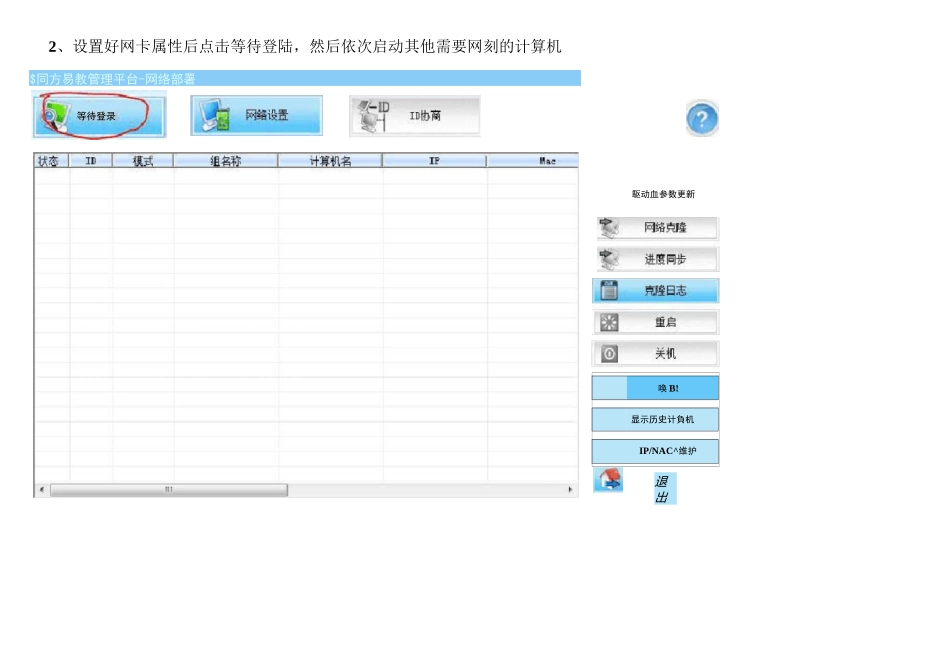Open help via question mark icon

(x=702, y=118)
